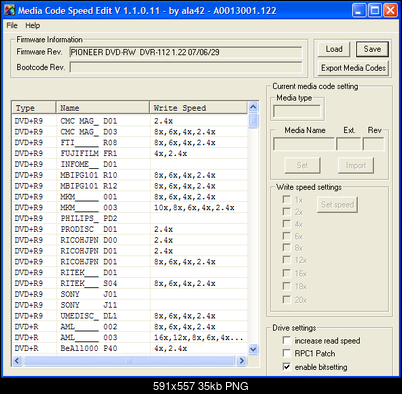The image size is (402, 394).
Task: Click the Ext. input field
Action: (349, 144)
